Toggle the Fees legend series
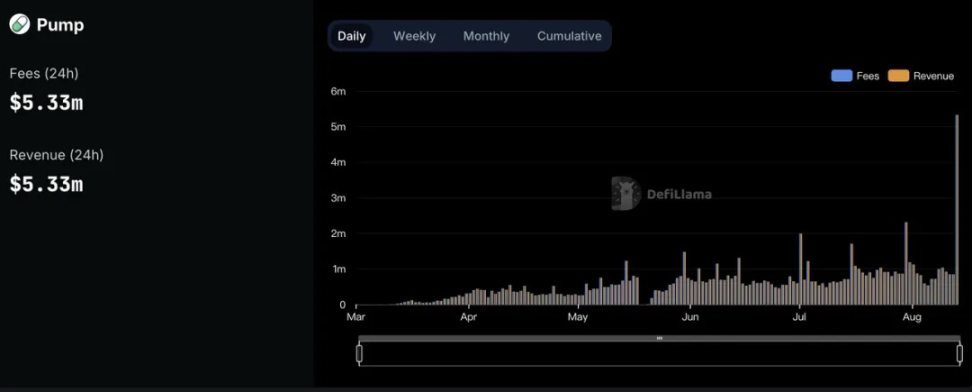 point(855,76)
